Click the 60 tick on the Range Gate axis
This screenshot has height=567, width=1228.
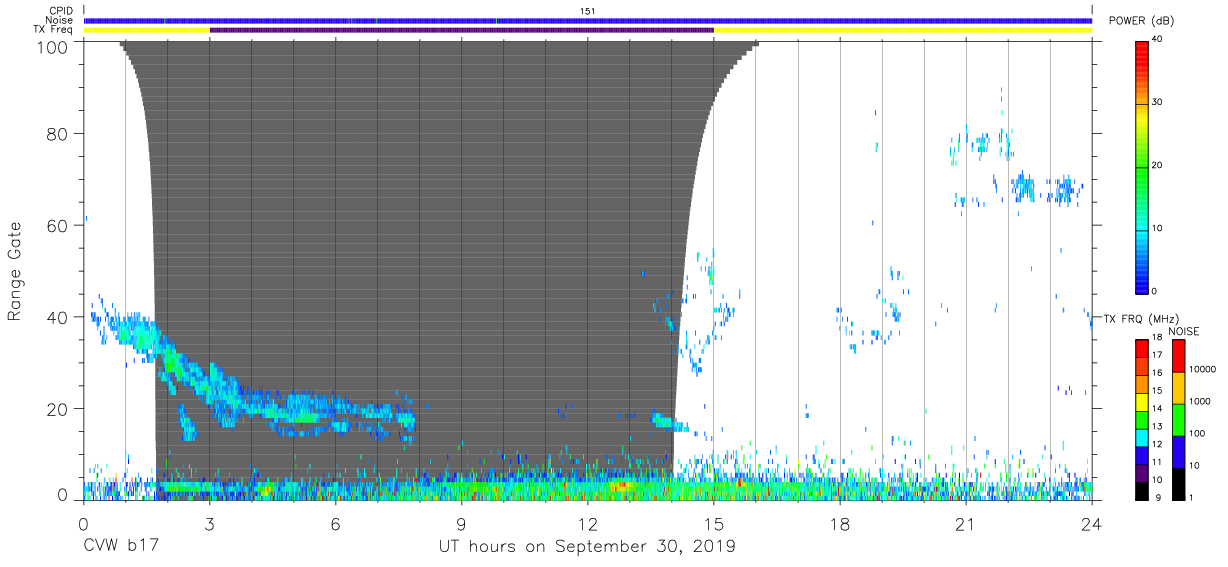tap(59, 225)
